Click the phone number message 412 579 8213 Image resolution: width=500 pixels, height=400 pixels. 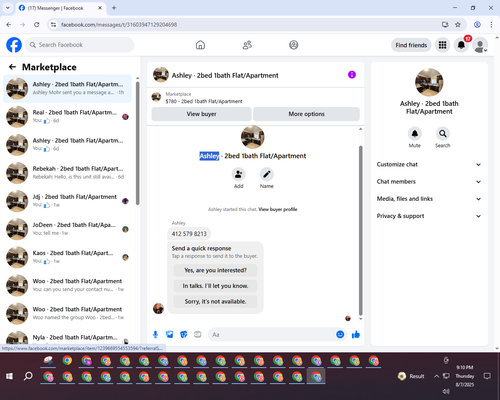189,234
